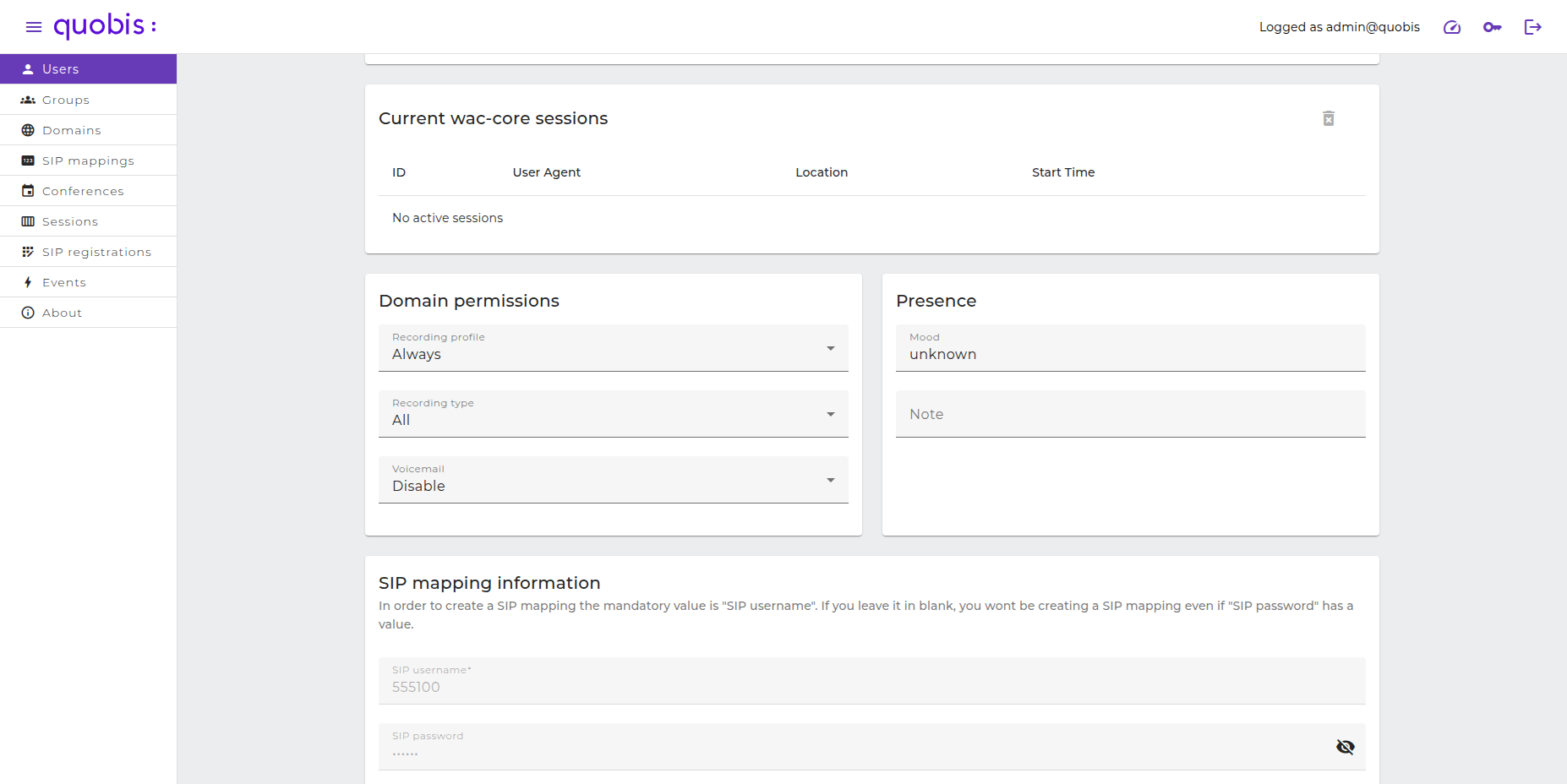Toggle SIP password visibility
1567x784 pixels.
pyautogui.click(x=1346, y=747)
